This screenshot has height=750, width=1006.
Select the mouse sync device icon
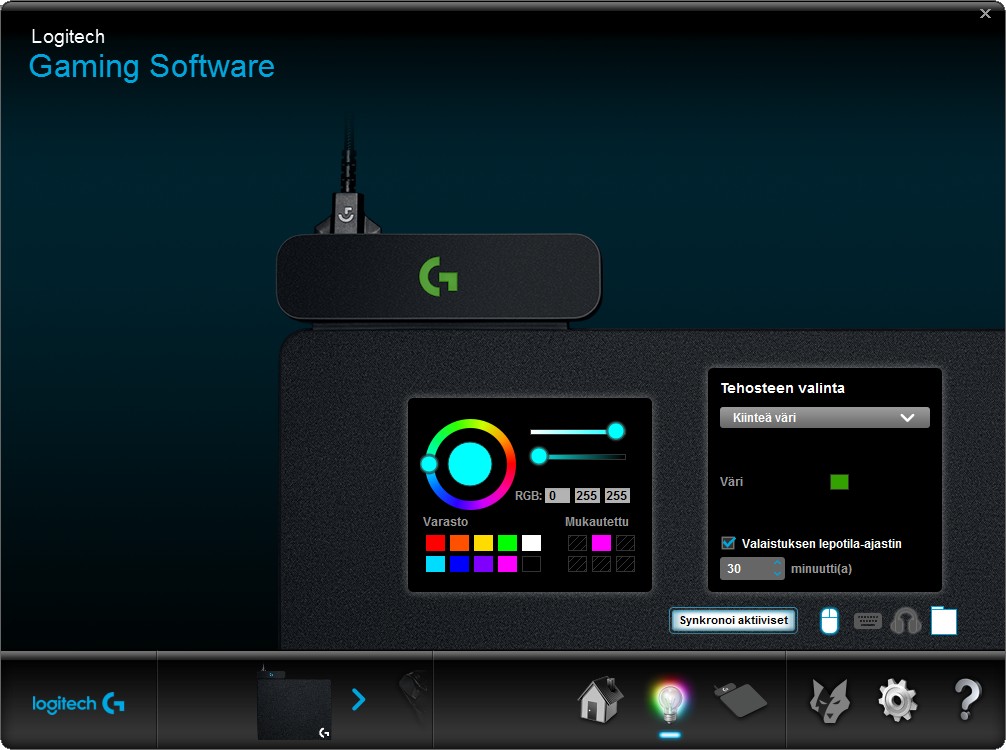(x=829, y=621)
